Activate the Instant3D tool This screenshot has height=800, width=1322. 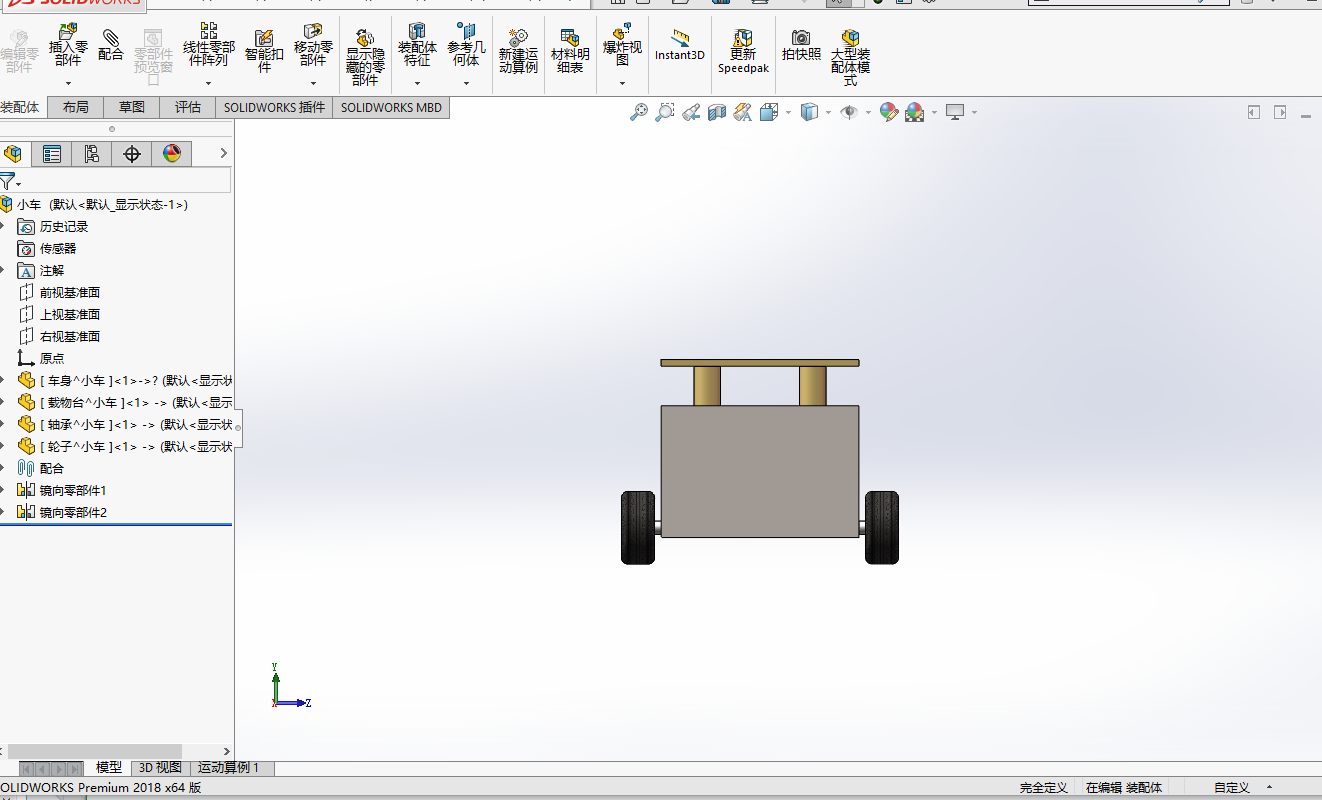pos(680,45)
